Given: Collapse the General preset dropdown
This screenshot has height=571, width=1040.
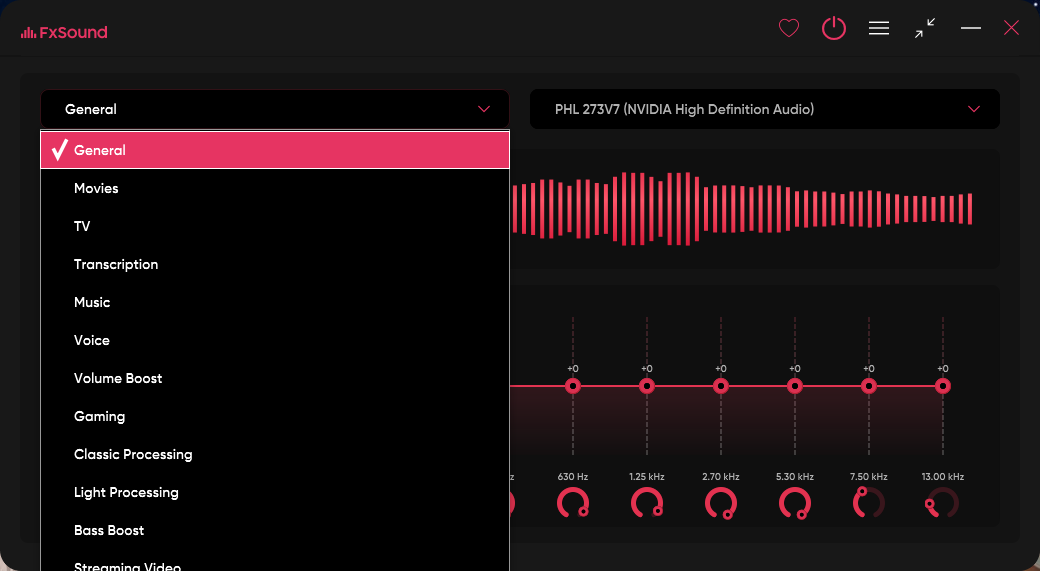Looking at the screenshot, I should 274,109.
